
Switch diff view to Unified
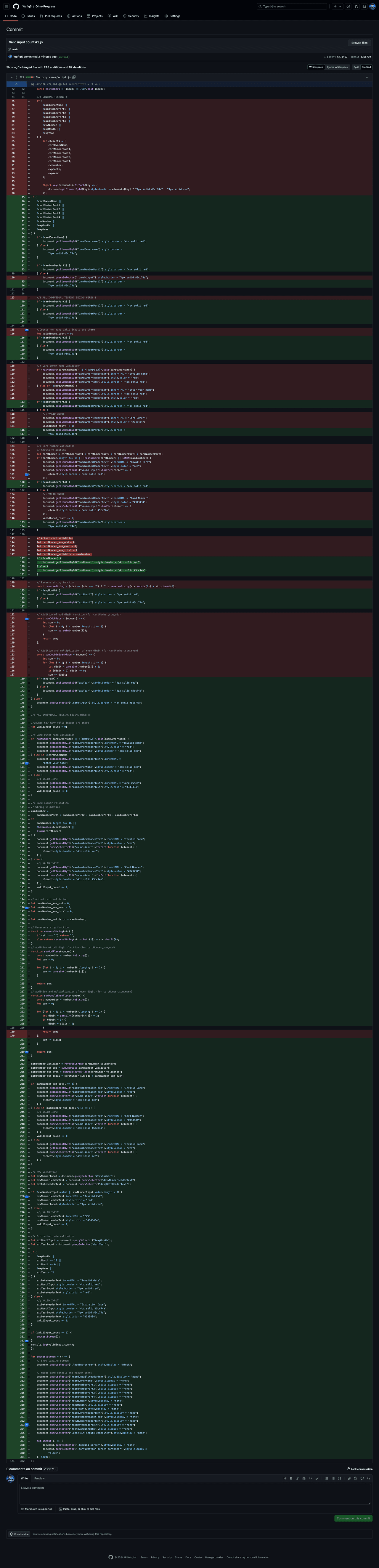coord(366,67)
